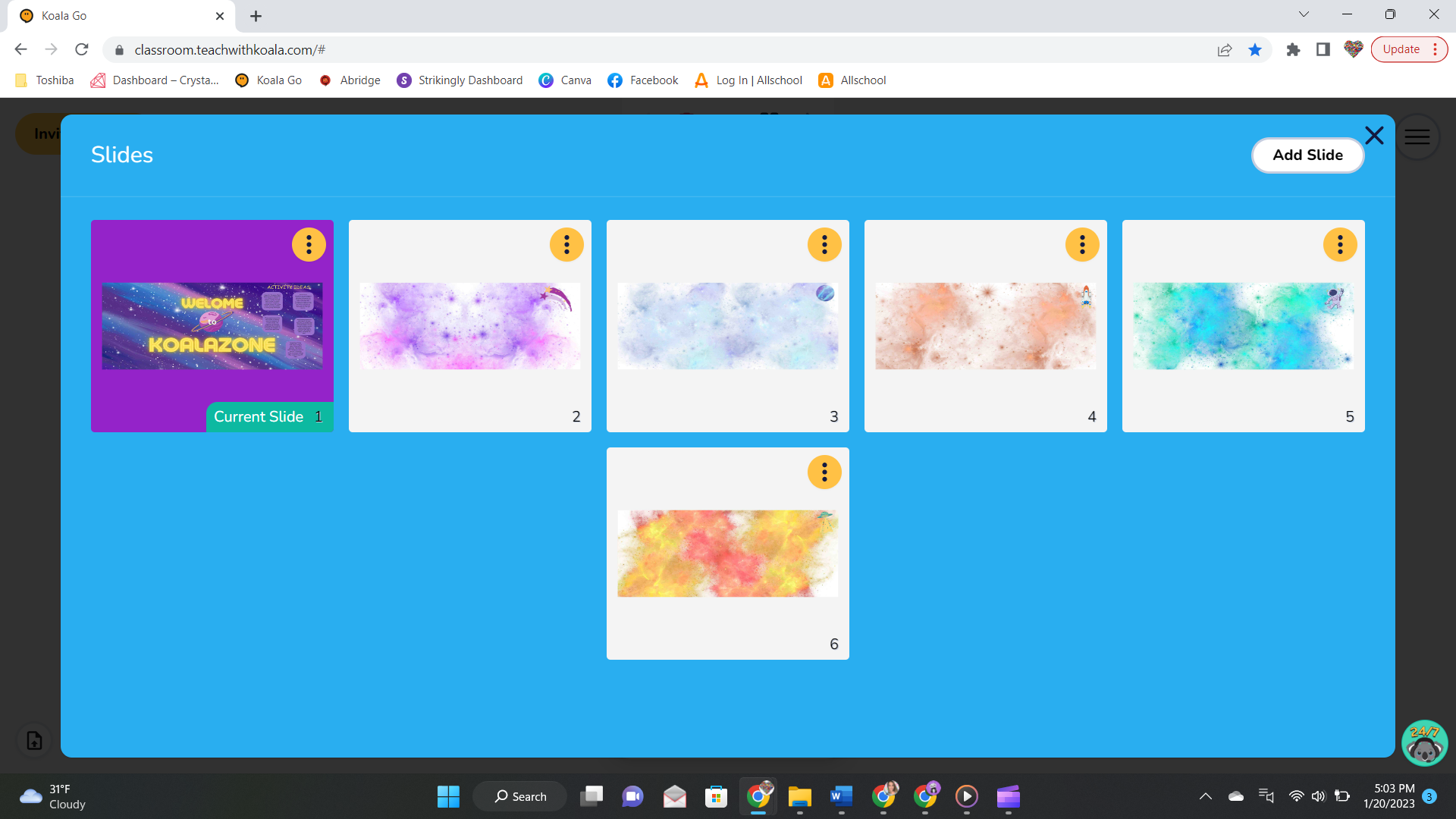
Task: Open the Chrome side panel icon
Action: (x=1323, y=49)
